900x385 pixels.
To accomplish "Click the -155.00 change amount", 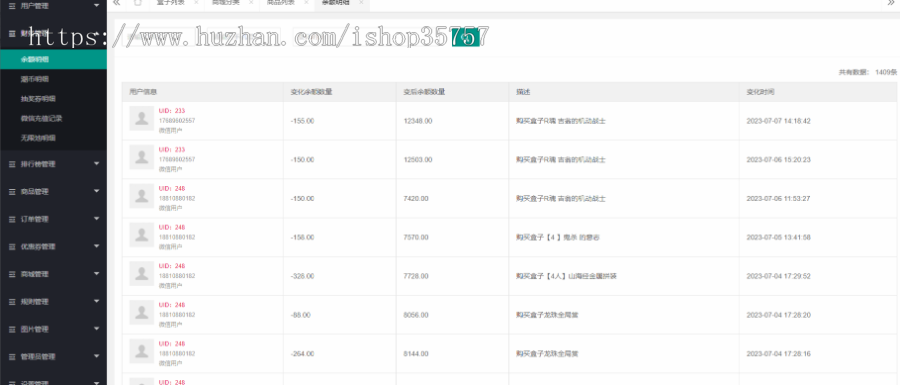I will click(302, 121).
